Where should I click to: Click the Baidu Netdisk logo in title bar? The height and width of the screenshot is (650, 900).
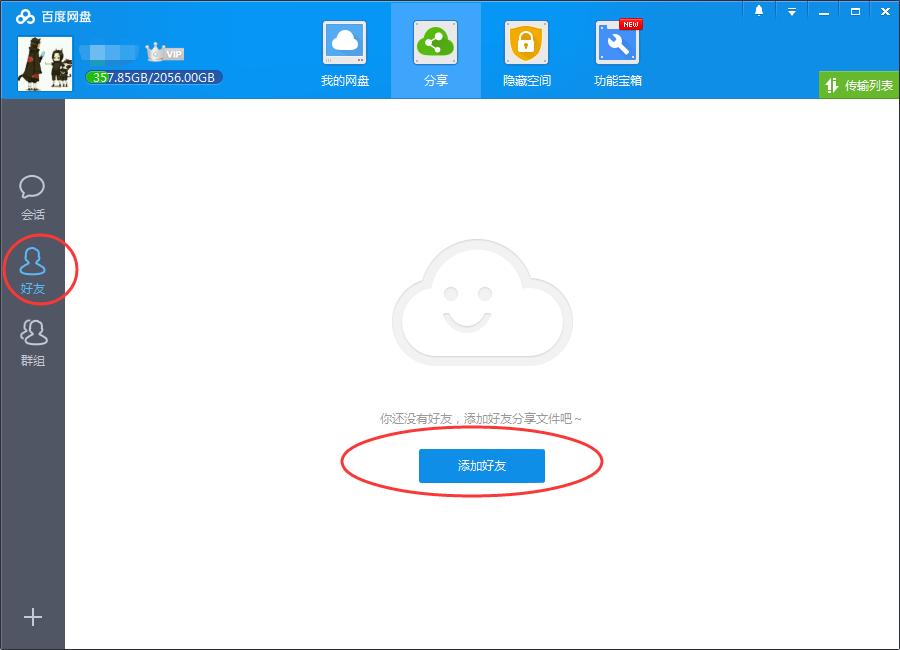pyautogui.click(x=25, y=16)
